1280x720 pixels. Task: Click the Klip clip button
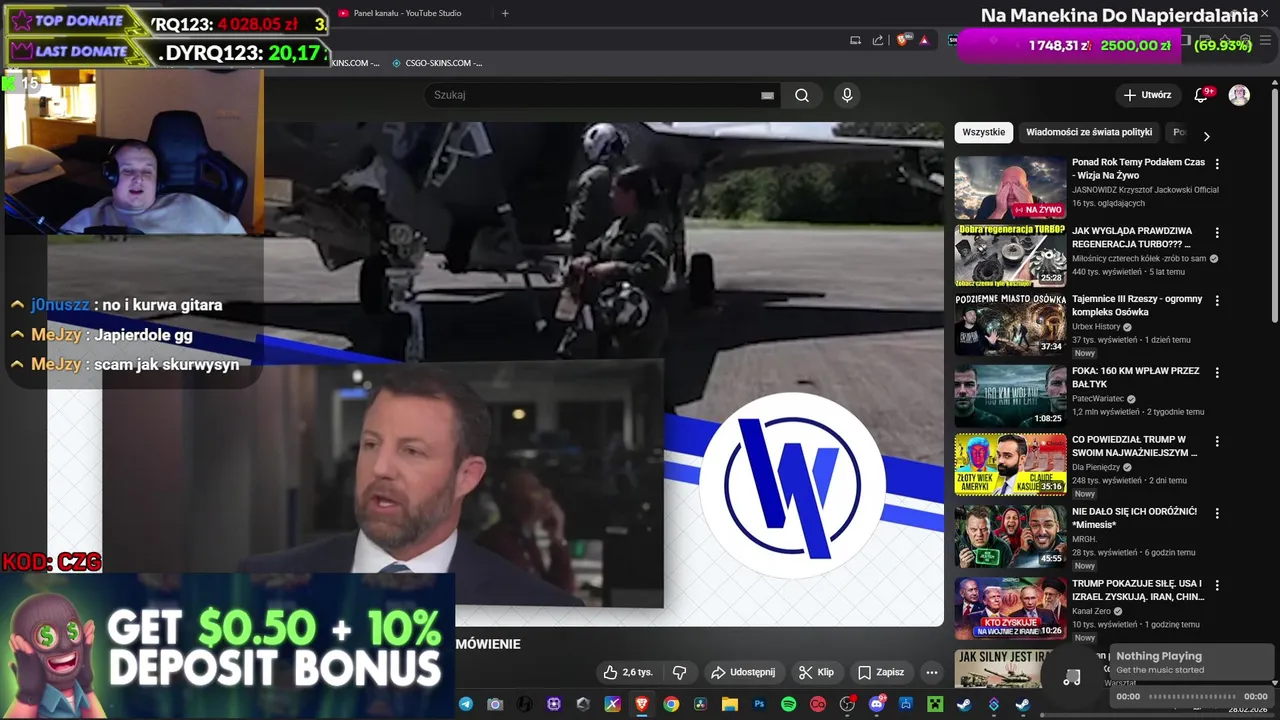[816, 672]
